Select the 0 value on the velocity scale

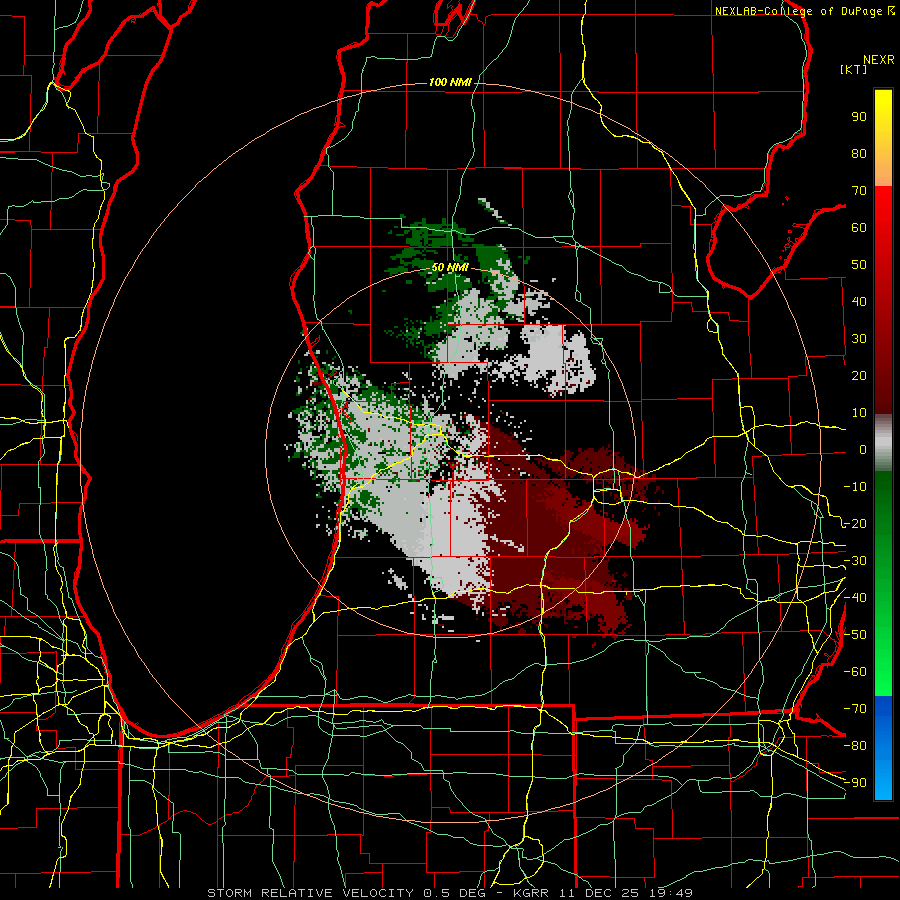(x=863, y=450)
